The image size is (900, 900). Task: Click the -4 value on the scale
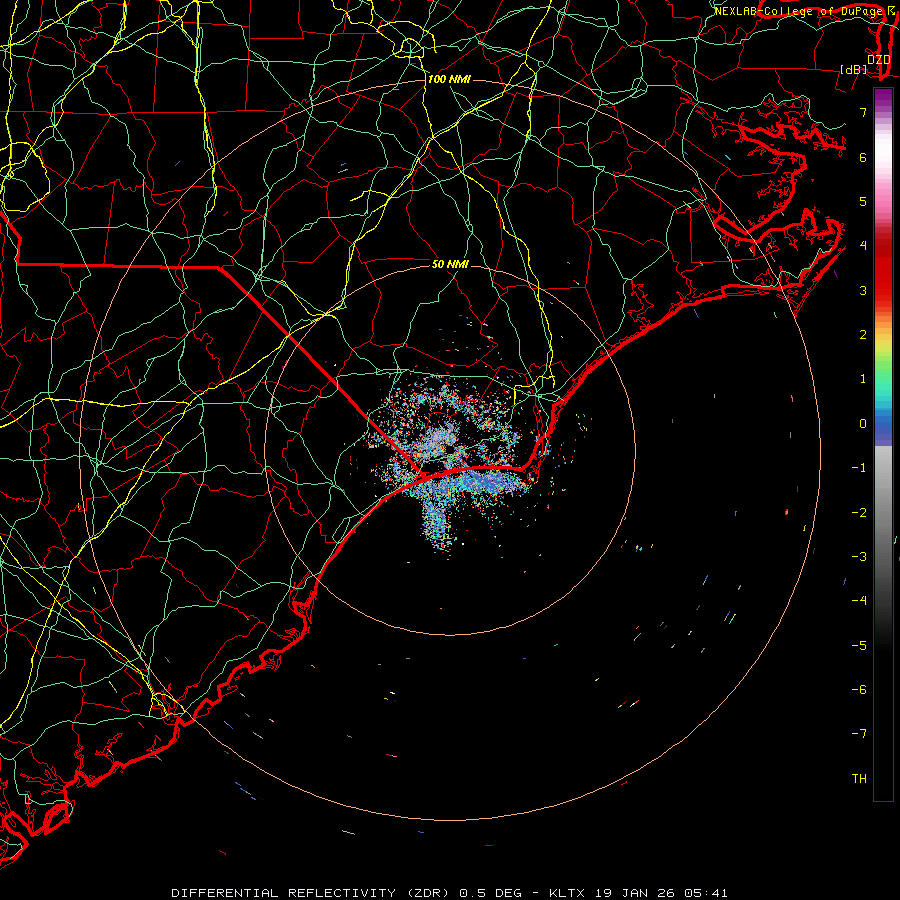click(859, 601)
